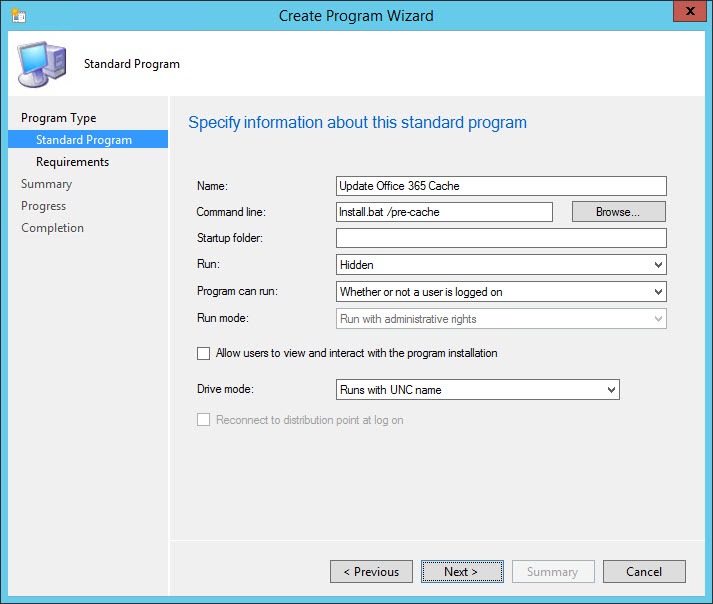Cancel the wizard
Viewport: 713px width, 604px height.
[644, 571]
